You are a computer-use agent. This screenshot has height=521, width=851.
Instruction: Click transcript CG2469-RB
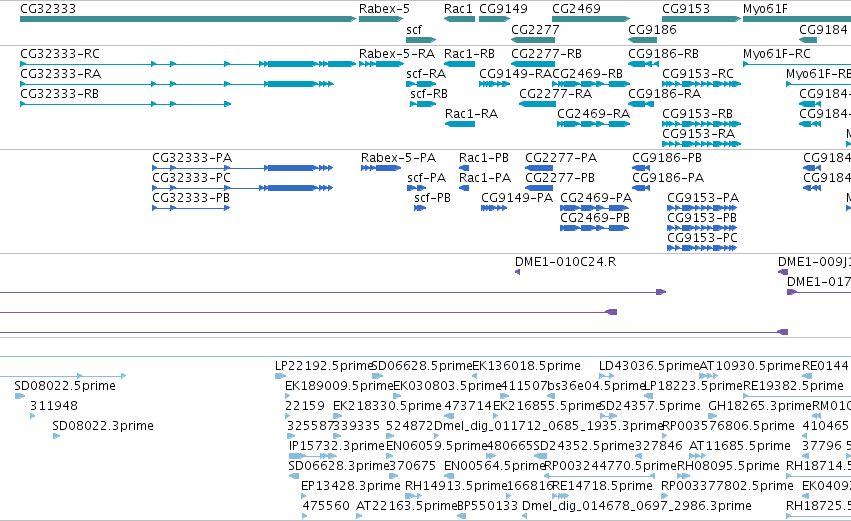pyautogui.click(x=587, y=74)
